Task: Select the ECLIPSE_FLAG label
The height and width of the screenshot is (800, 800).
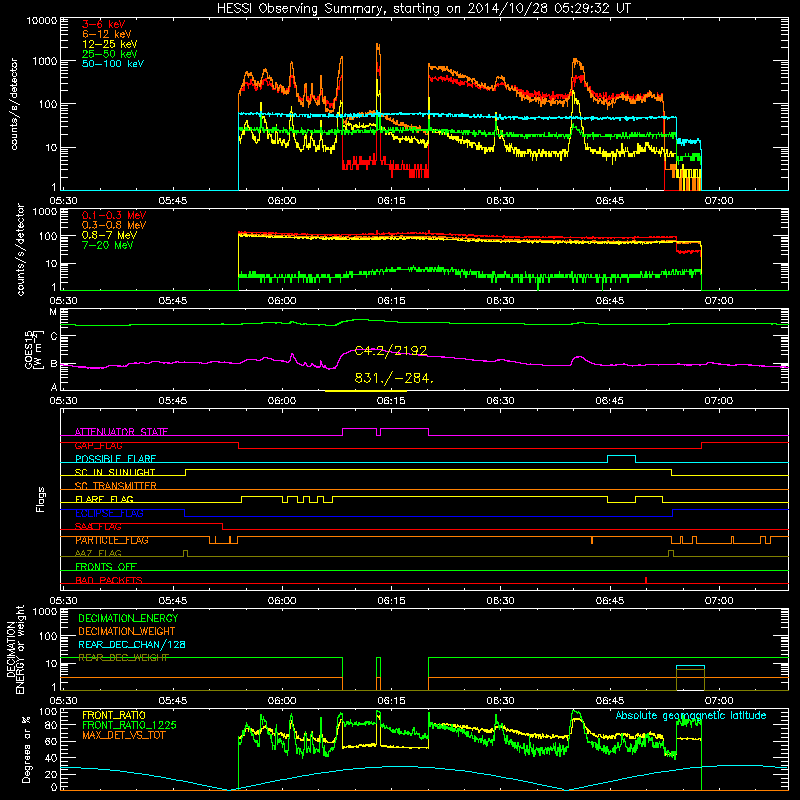Action: tap(109, 513)
